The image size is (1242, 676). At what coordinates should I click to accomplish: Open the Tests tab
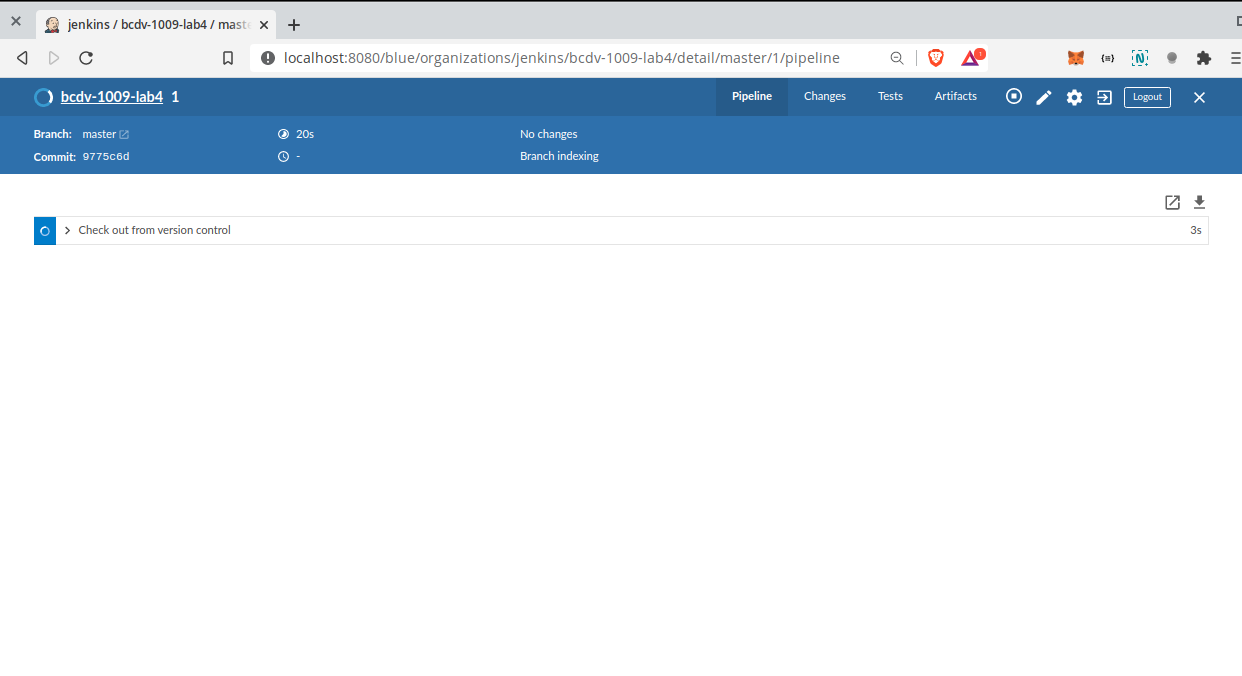tap(890, 97)
